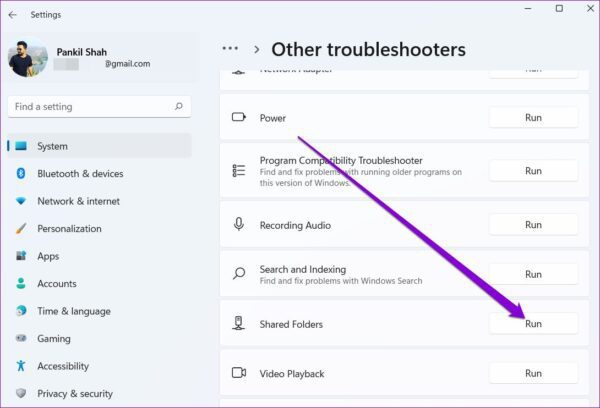Click the Shared Folders icon
The height and width of the screenshot is (408, 600).
point(239,323)
